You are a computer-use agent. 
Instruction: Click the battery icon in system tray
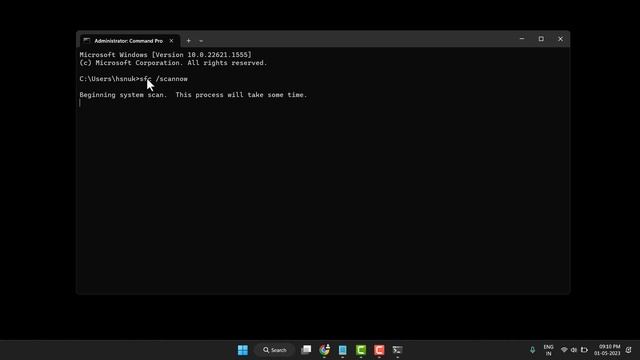pyautogui.click(x=584, y=350)
